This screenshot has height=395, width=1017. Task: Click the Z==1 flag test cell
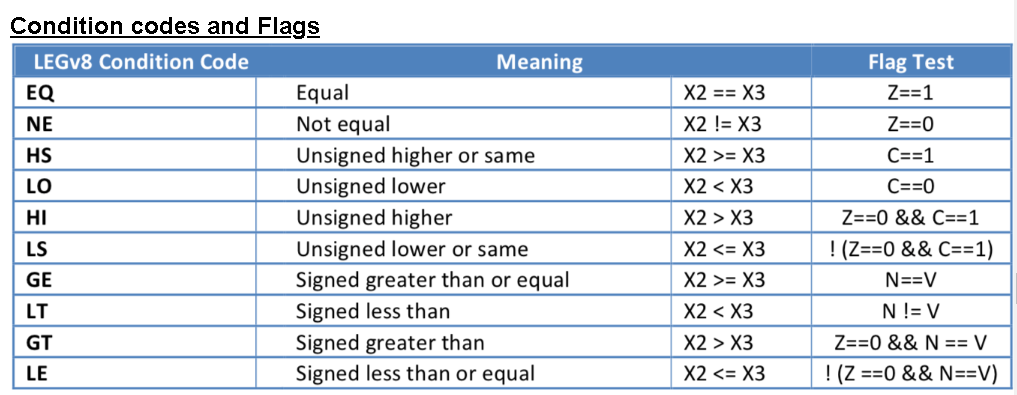coord(911,93)
